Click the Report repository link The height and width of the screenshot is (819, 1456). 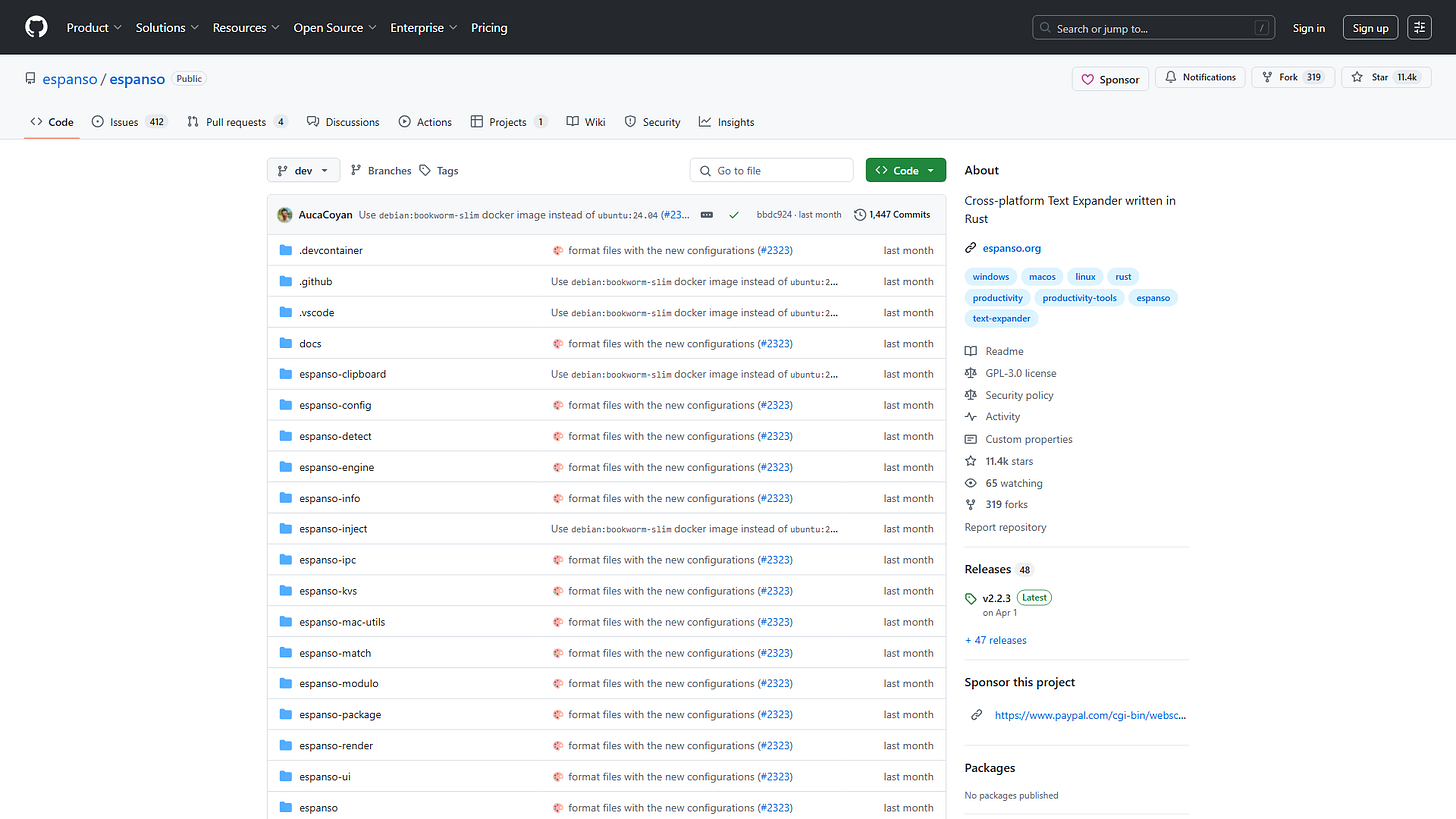[x=1005, y=527]
